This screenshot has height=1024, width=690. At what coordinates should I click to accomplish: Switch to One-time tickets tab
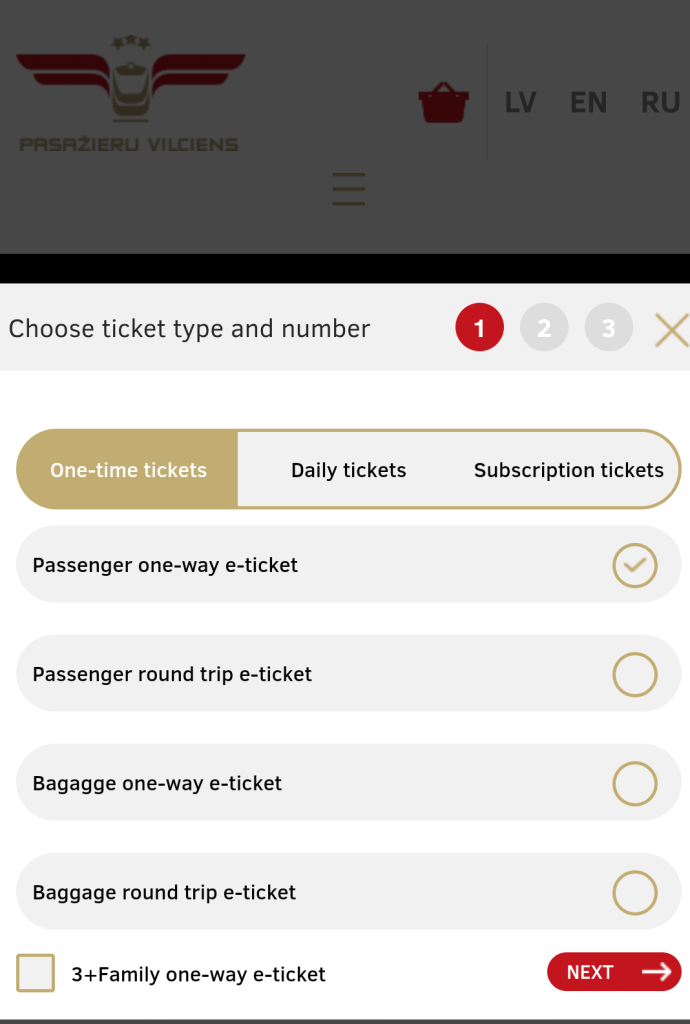tap(128, 470)
